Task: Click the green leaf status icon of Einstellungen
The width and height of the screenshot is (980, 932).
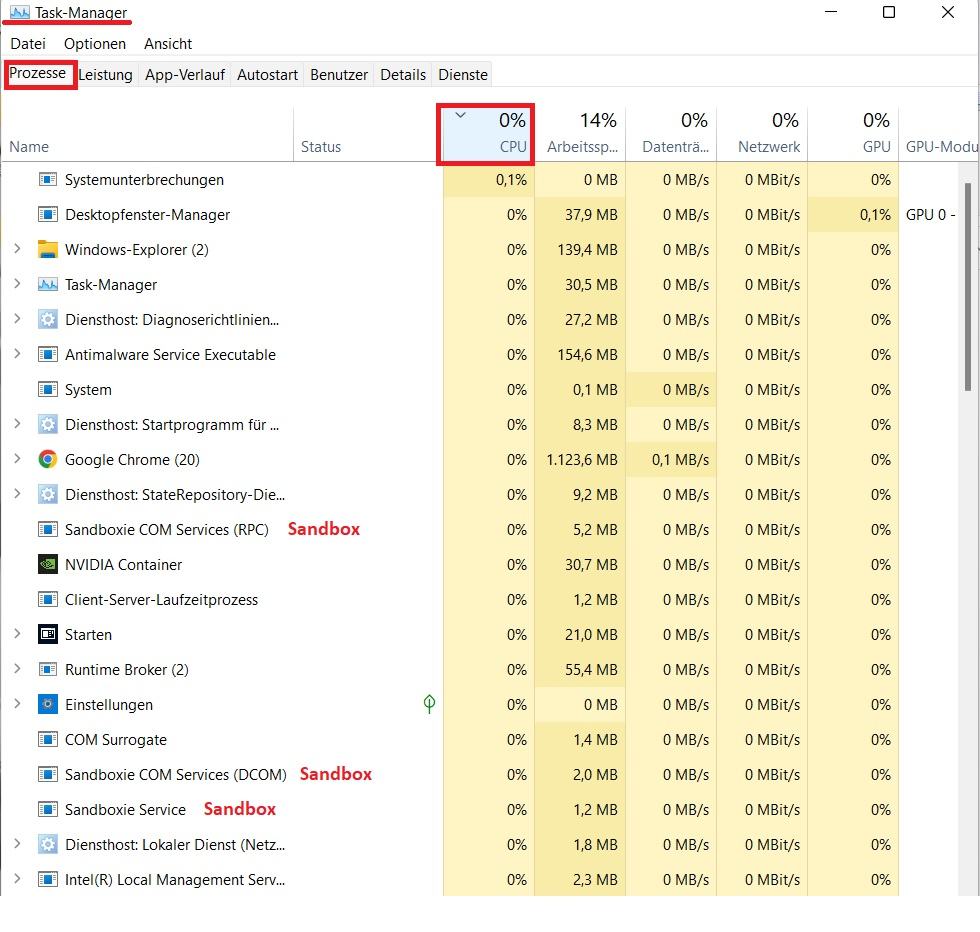Action: (x=429, y=704)
